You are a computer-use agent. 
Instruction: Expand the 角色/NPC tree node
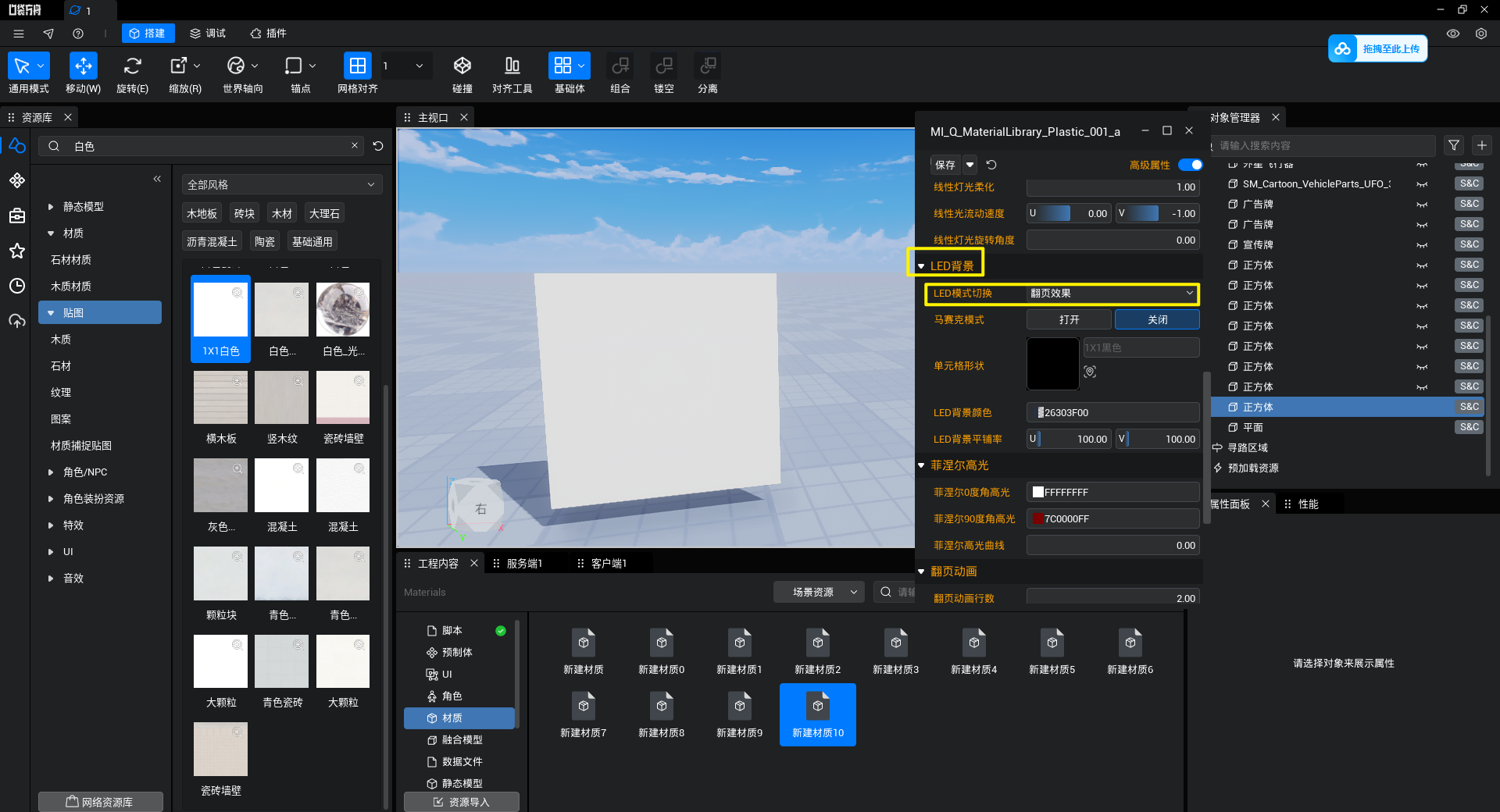[51, 472]
